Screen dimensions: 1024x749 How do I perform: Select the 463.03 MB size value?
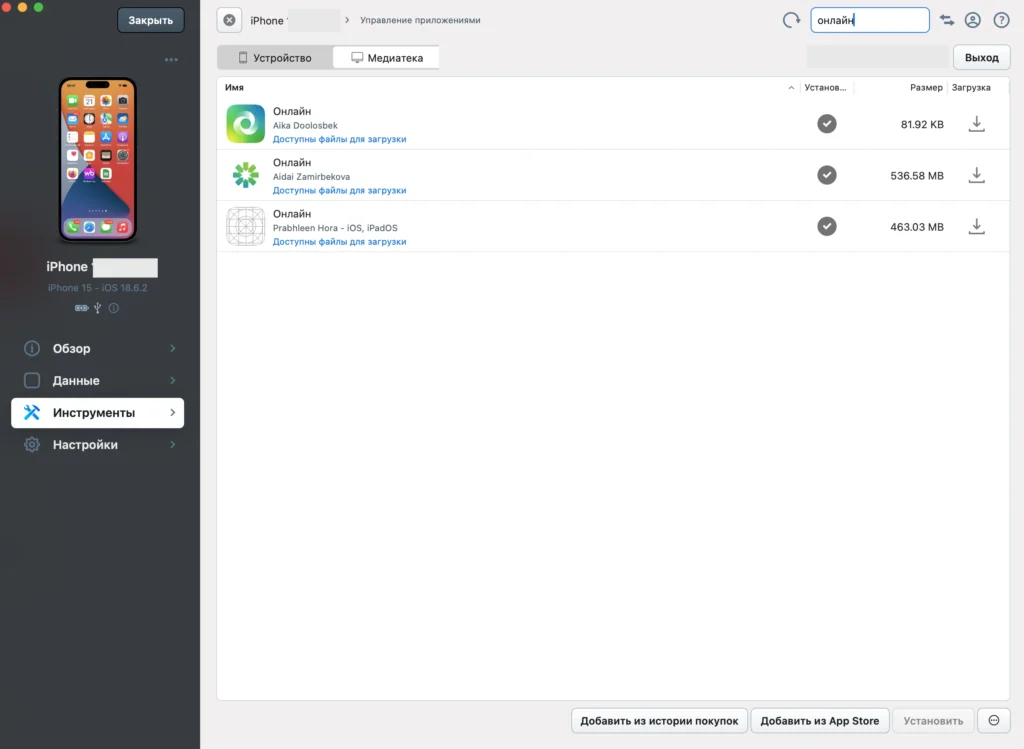[x=916, y=227]
